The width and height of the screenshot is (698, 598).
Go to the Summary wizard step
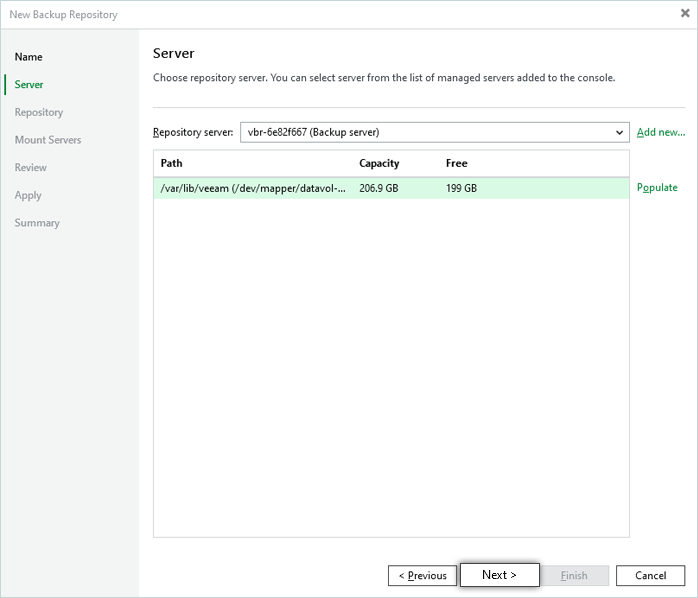[37, 223]
